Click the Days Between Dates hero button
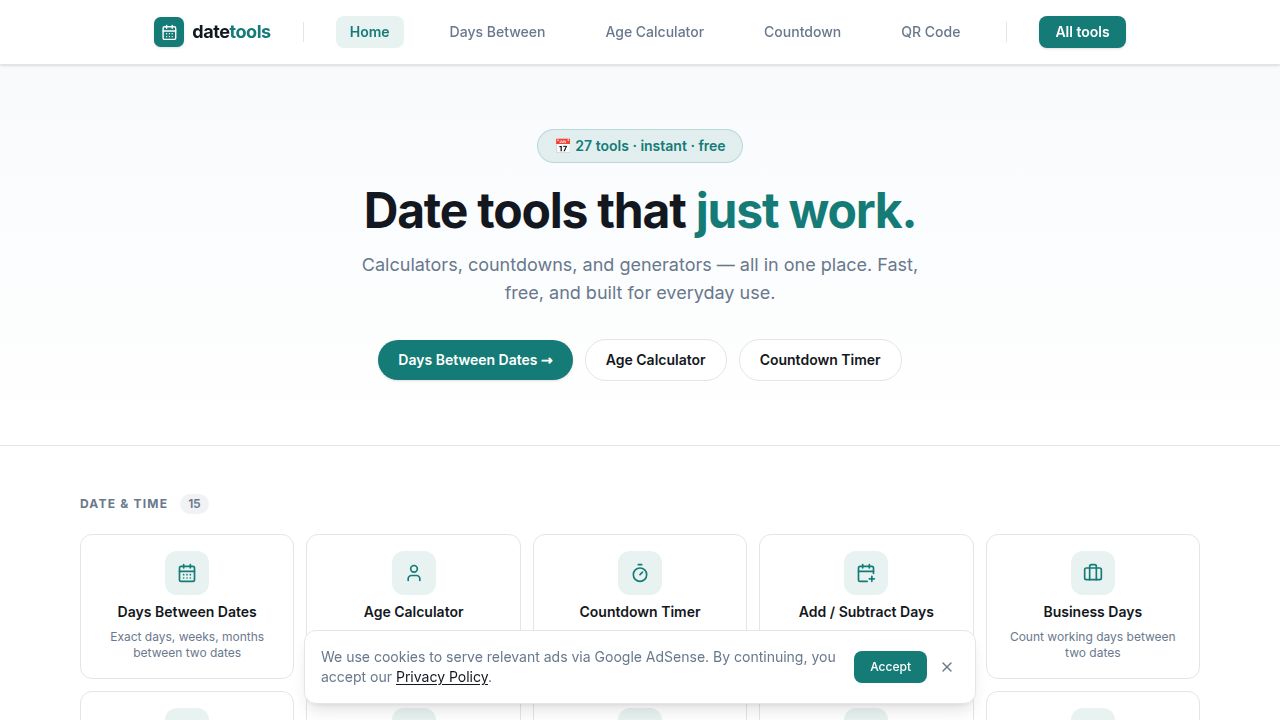The image size is (1280, 720). (475, 360)
